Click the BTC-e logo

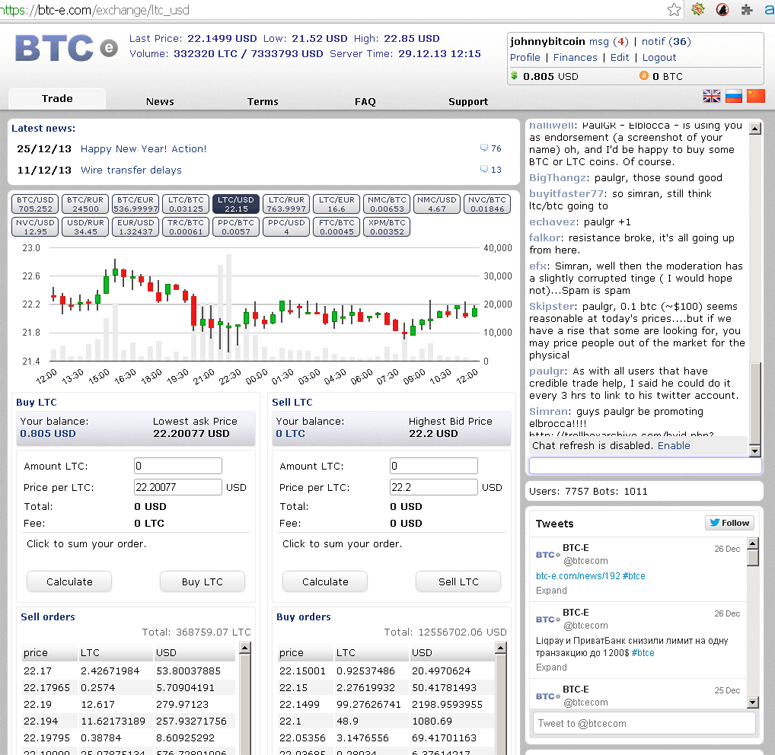(x=66, y=48)
